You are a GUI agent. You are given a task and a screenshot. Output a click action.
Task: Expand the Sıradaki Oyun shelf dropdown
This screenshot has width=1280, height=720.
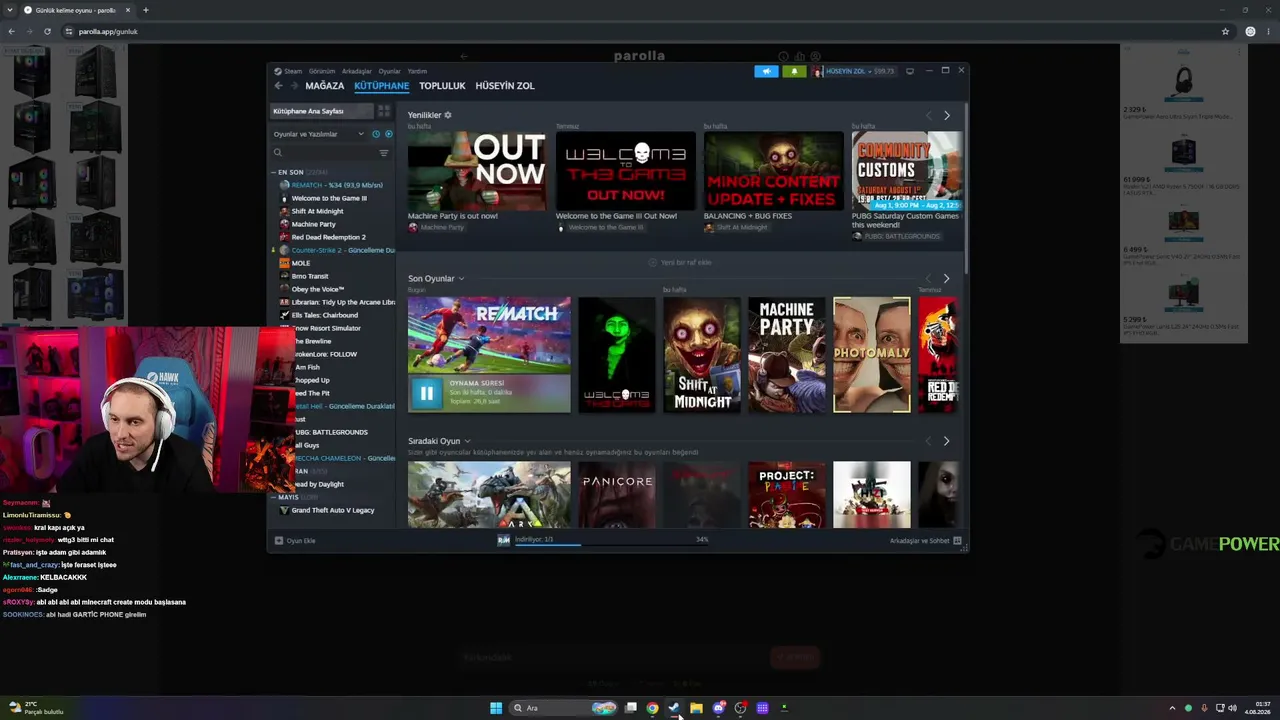[x=467, y=441]
